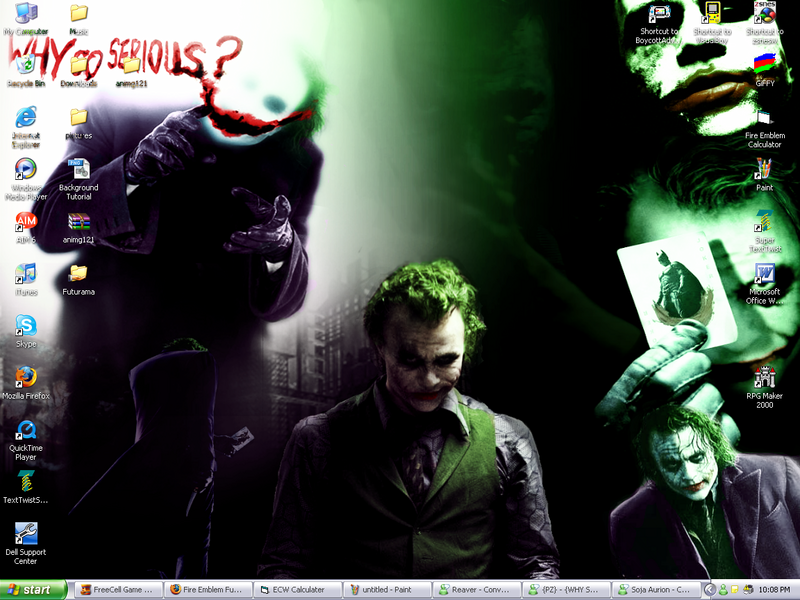
Task: Open the animg121 folder in the top row
Action: (x=131, y=65)
